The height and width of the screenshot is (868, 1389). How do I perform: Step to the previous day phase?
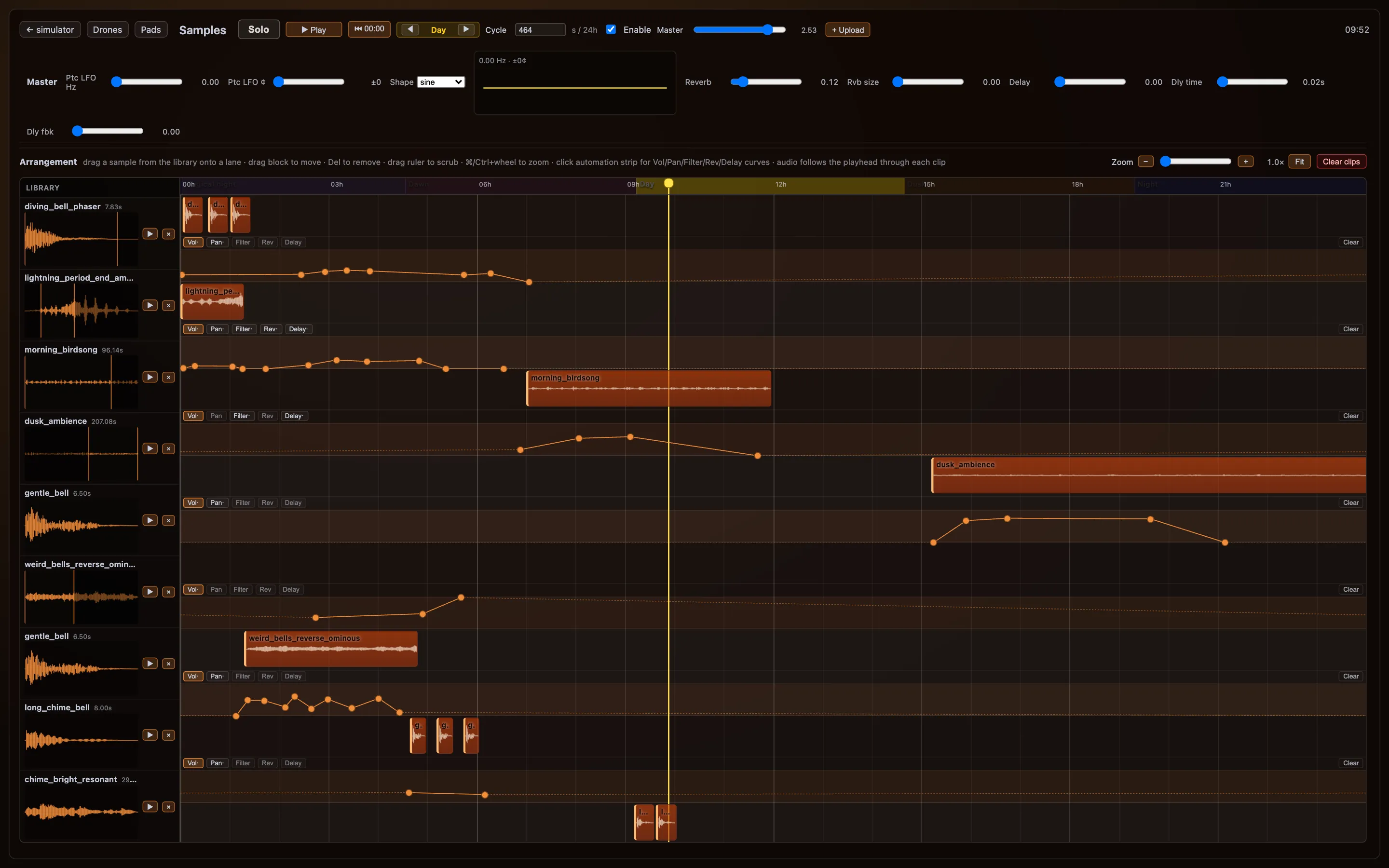(410, 29)
